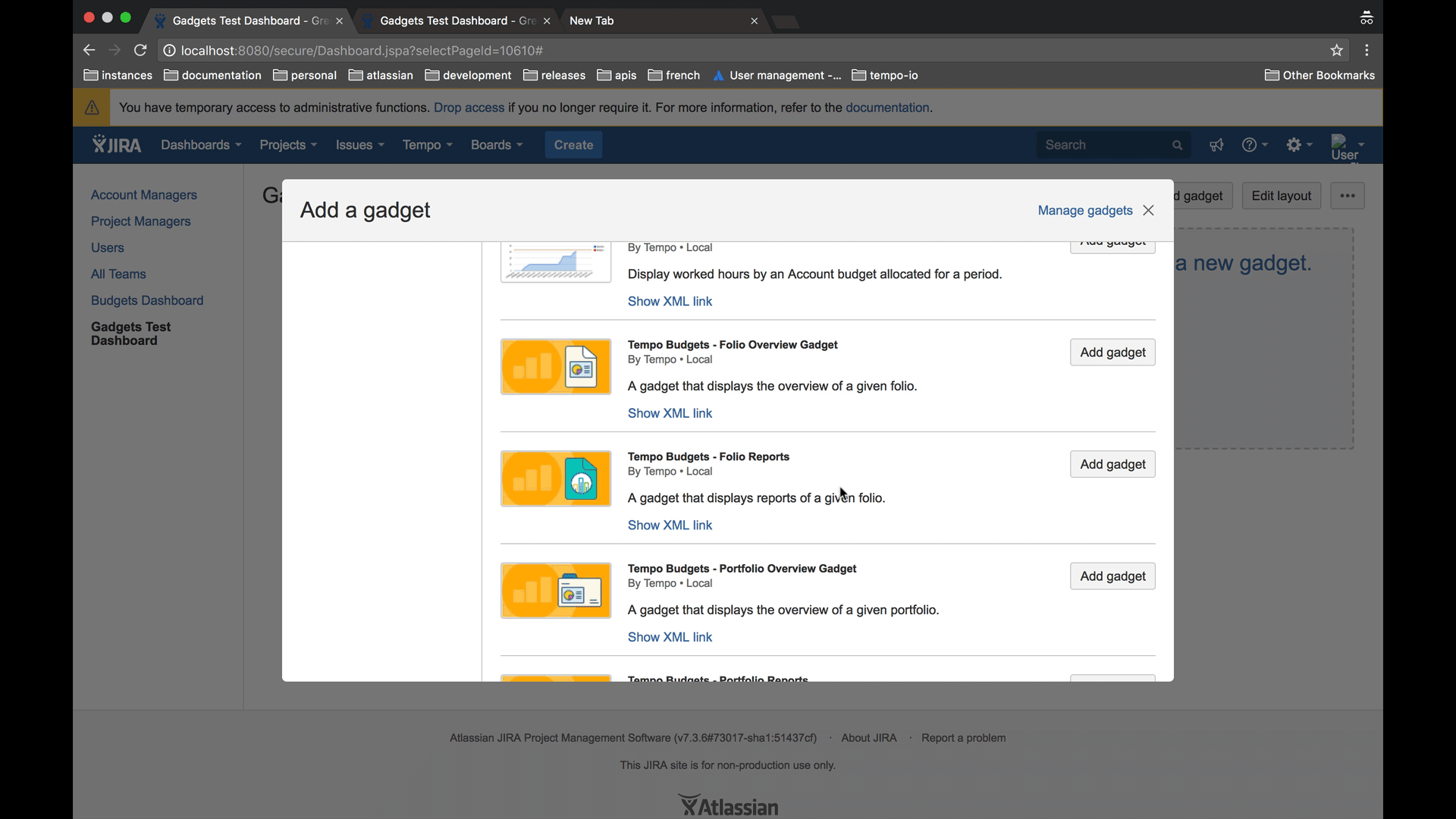This screenshot has width=1456, height=819.
Task: Show XML link for Folio Reports gadget
Action: (x=670, y=525)
